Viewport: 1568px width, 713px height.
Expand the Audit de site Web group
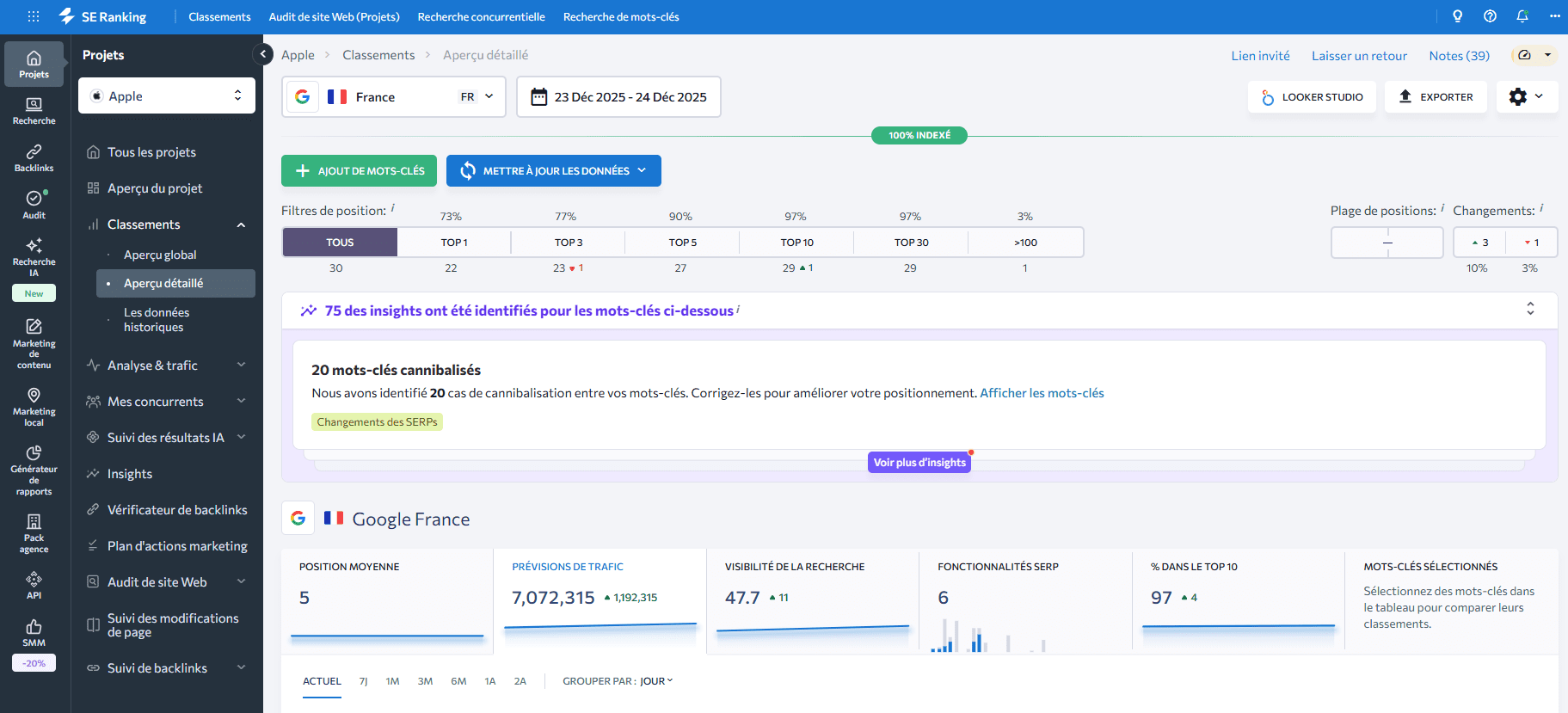pos(242,581)
